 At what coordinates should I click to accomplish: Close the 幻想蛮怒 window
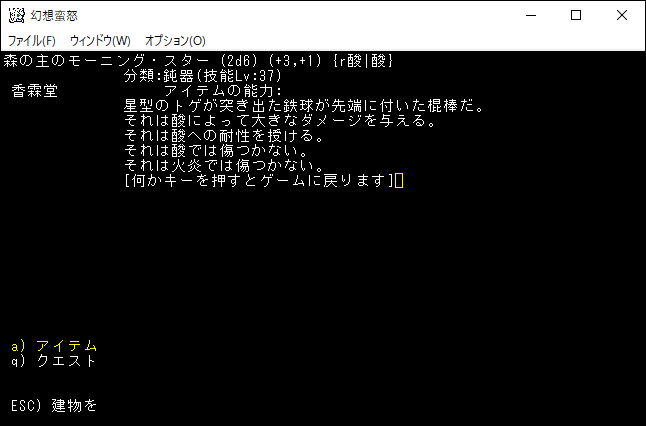(622, 16)
